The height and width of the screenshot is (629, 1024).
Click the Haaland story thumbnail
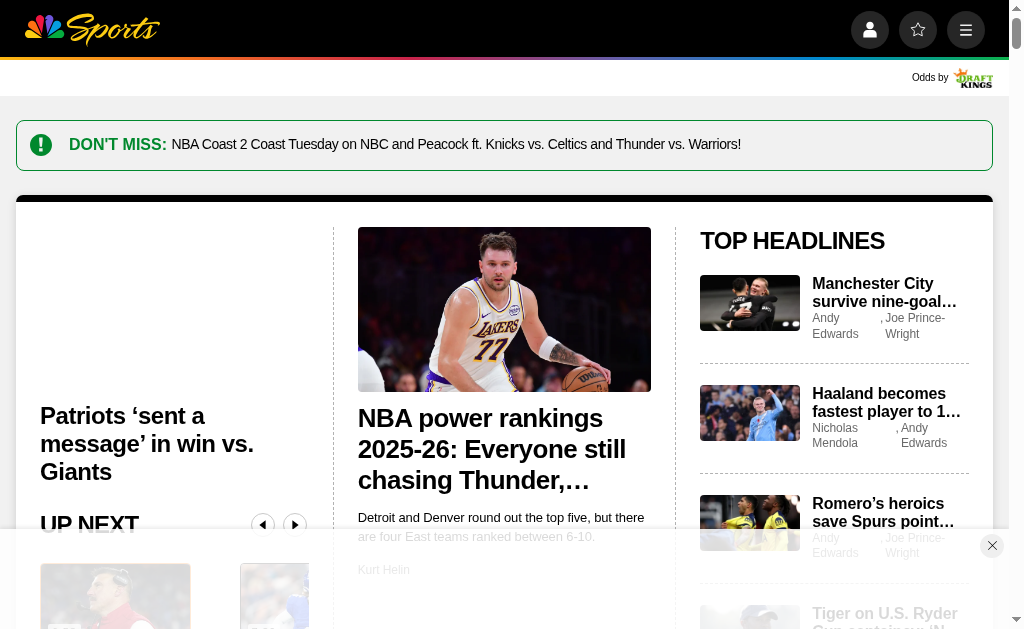click(x=749, y=413)
